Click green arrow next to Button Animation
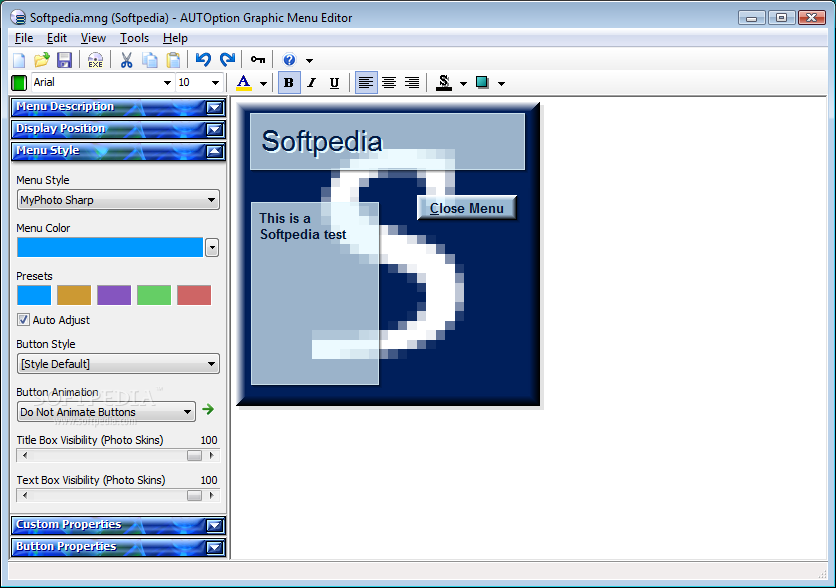 pyautogui.click(x=208, y=409)
